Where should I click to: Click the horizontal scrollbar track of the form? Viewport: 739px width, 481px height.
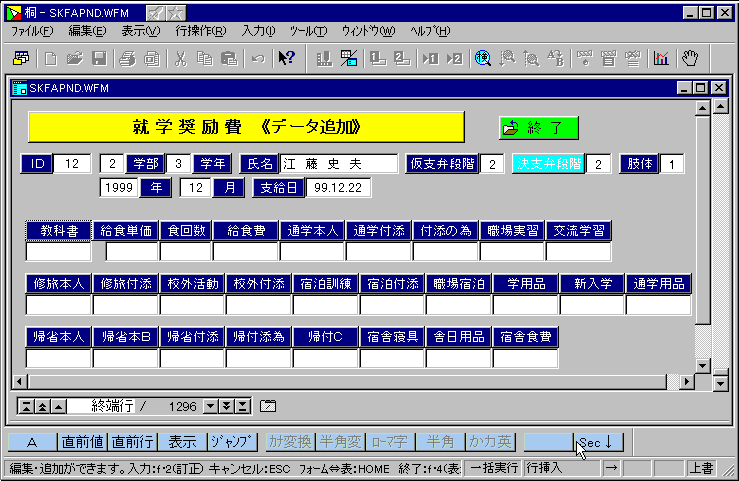(350, 381)
